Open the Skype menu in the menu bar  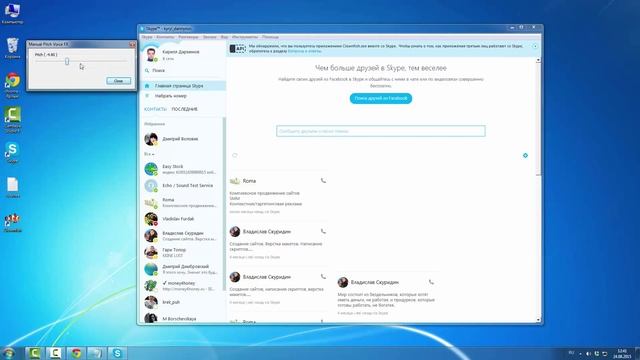tap(147, 37)
